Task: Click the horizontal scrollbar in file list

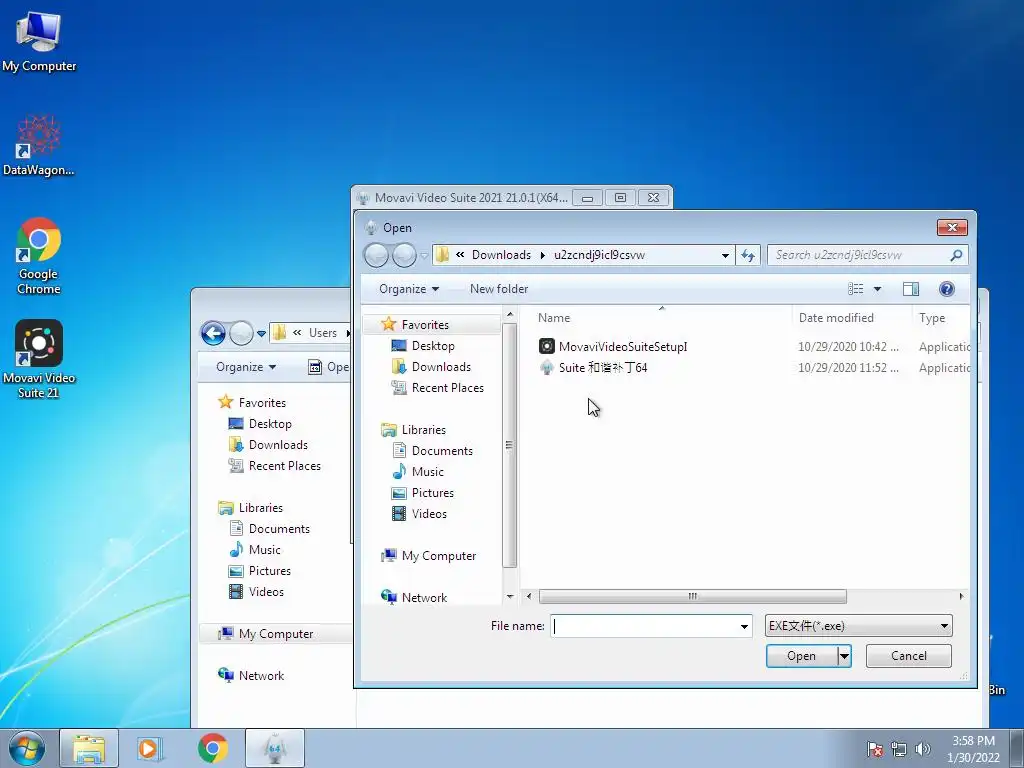Action: click(x=692, y=596)
